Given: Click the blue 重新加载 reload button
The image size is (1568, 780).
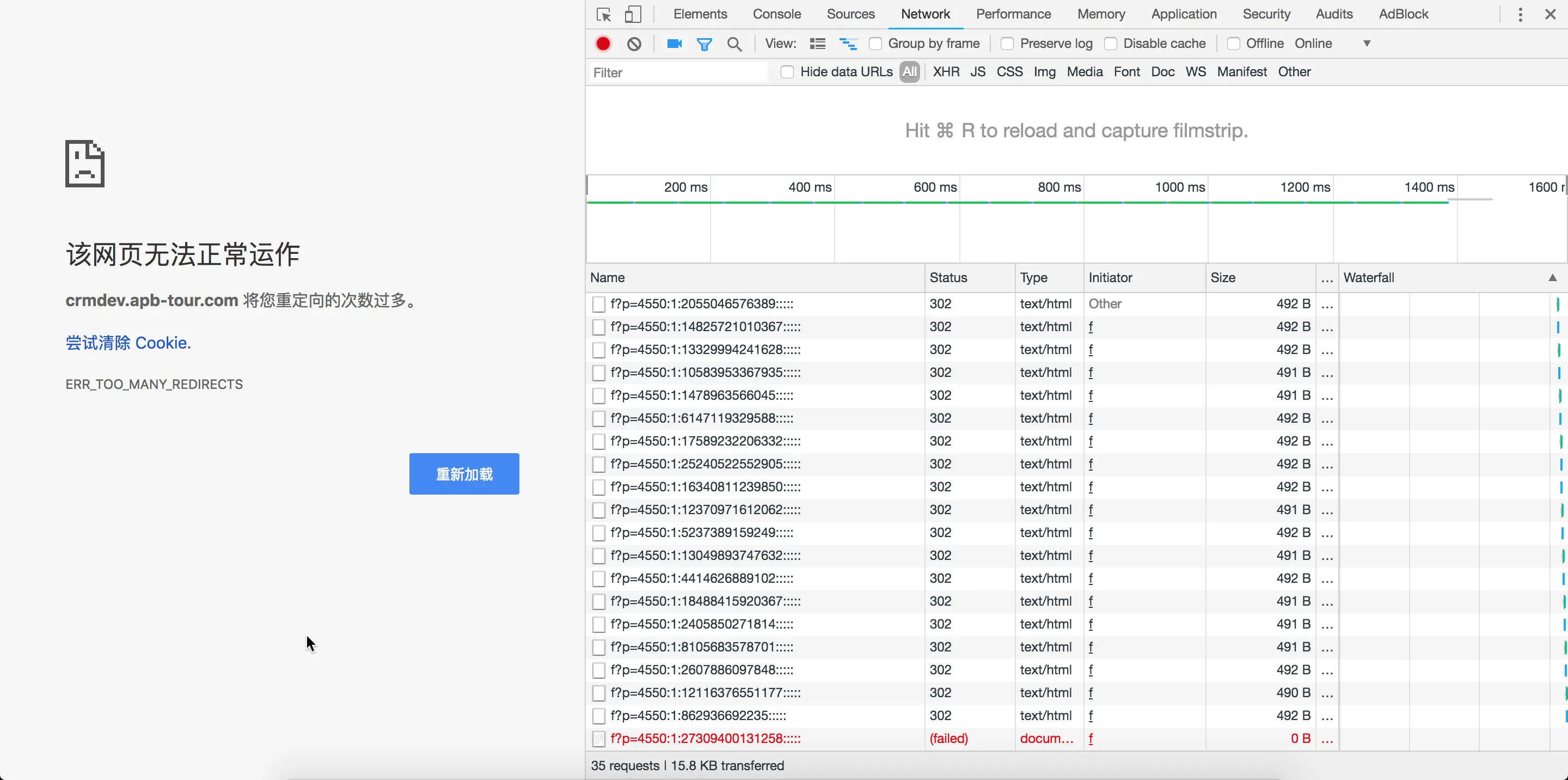Looking at the screenshot, I should tap(464, 474).
